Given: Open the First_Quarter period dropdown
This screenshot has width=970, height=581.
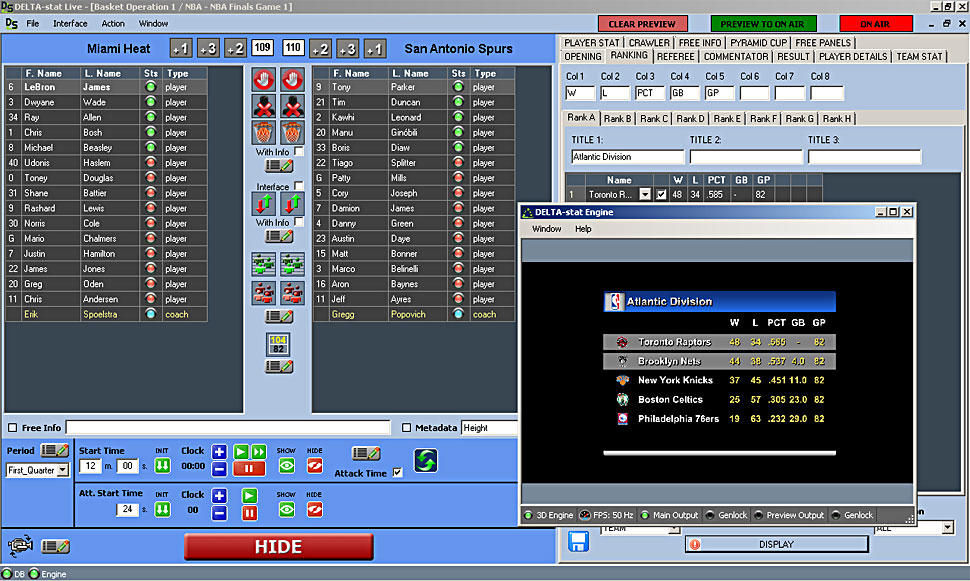Looking at the screenshot, I should [x=62, y=470].
